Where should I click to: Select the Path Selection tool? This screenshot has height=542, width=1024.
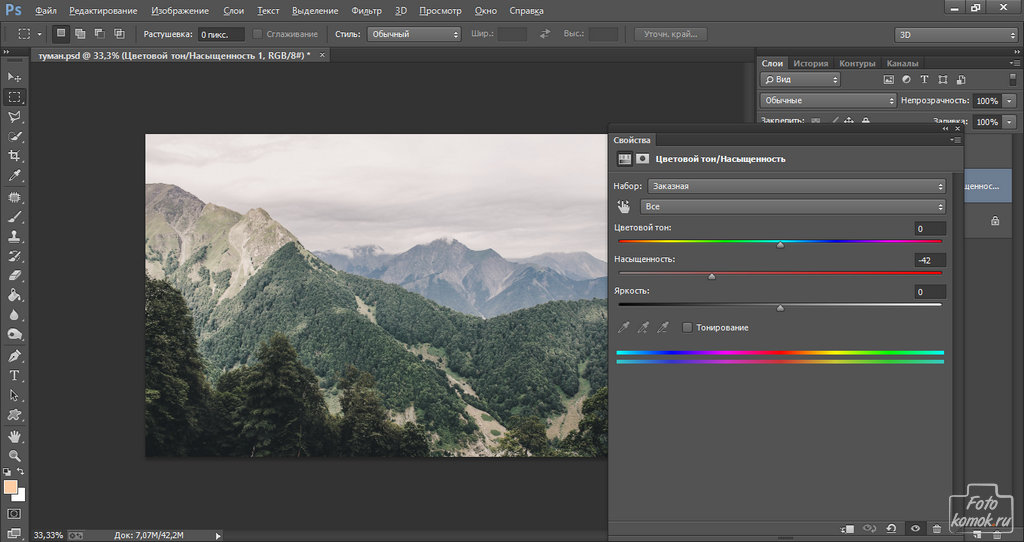14,395
